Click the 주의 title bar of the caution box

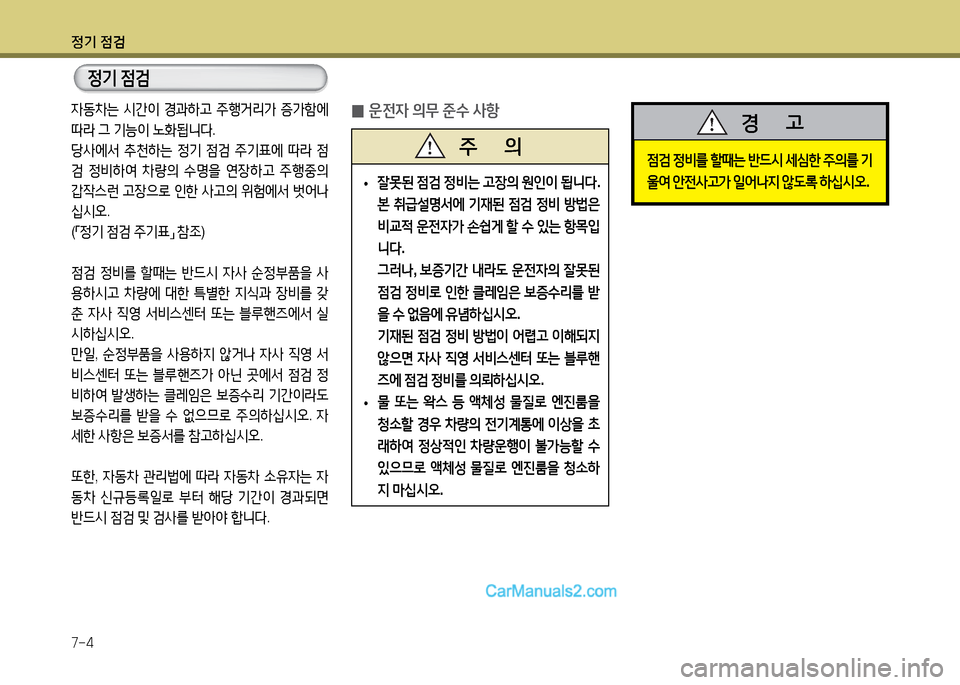(480, 146)
